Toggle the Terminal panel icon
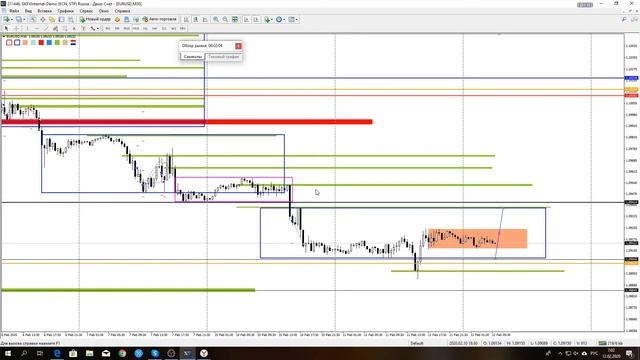The image size is (640, 360). [62, 19]
